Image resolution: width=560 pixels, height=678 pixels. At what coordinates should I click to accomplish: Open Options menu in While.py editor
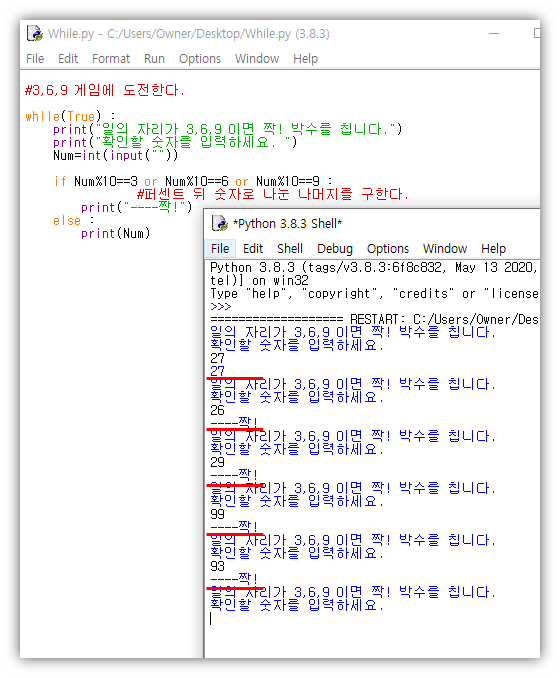tap(200, 58)
